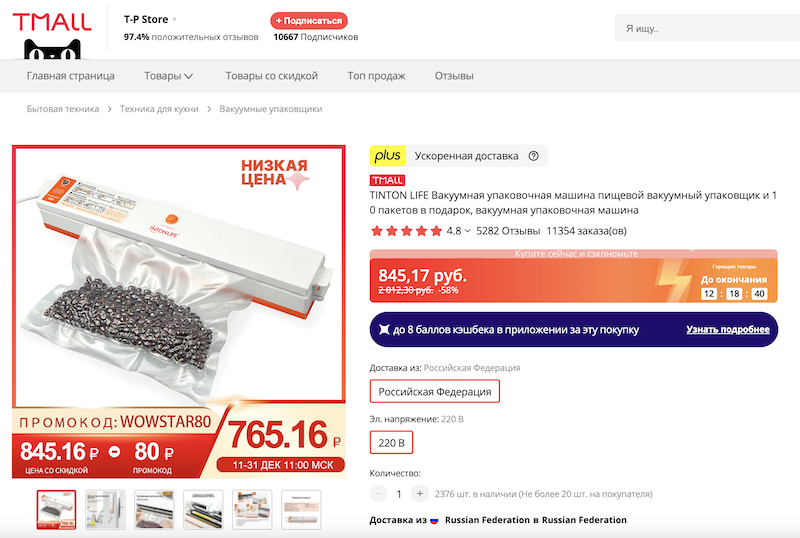Screen dimensions: 800x538
Task: Select the Российская Федерация shipping option
Action: 435,392
